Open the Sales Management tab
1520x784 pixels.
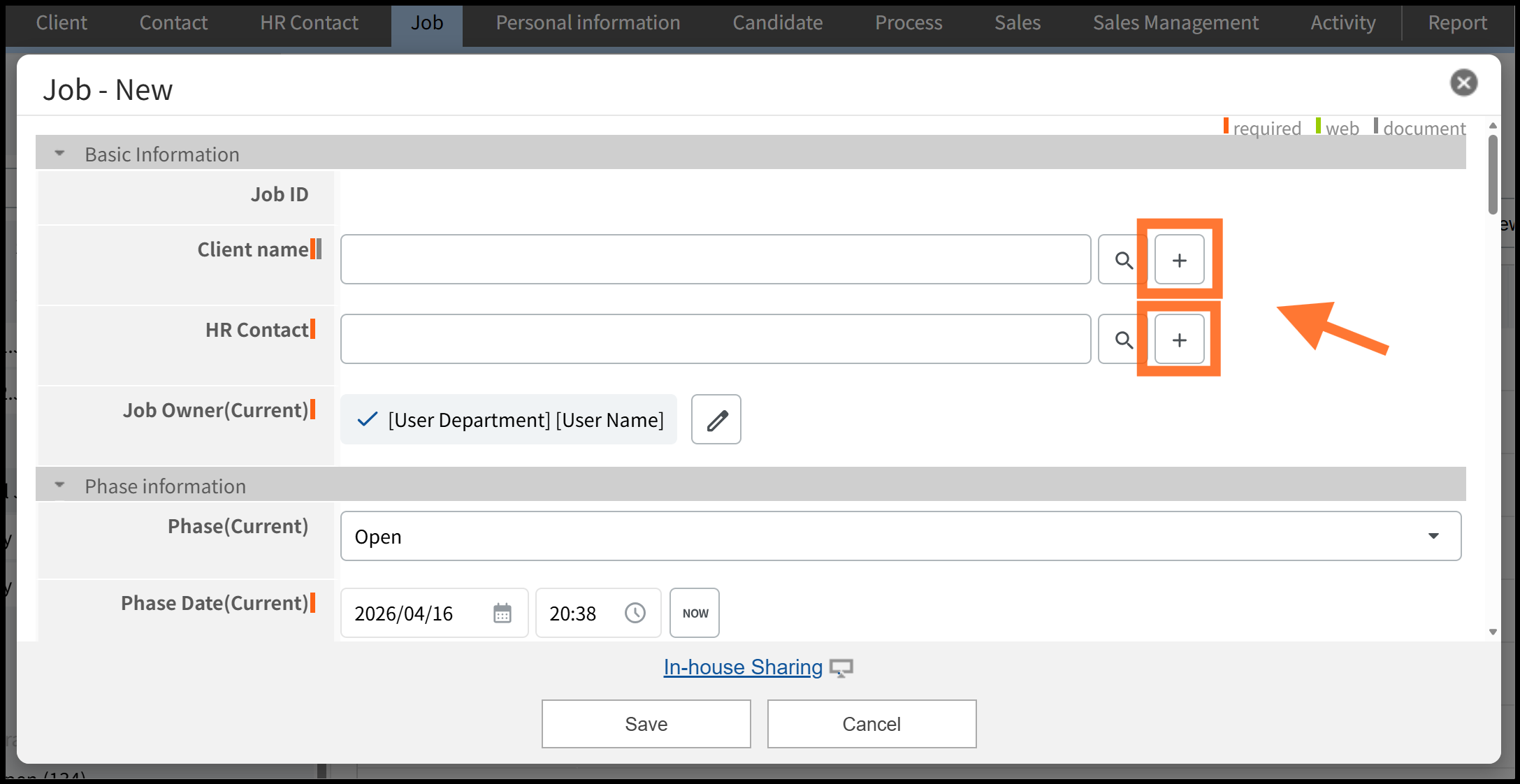point(1175,23)
